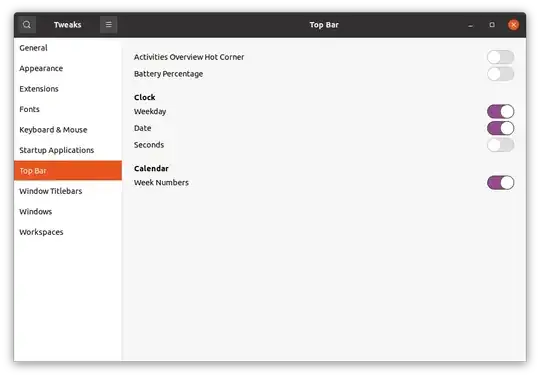This screenshot has width=540, height=377.
Task: Open the hamburger menu button
Action: click(108, 25)
